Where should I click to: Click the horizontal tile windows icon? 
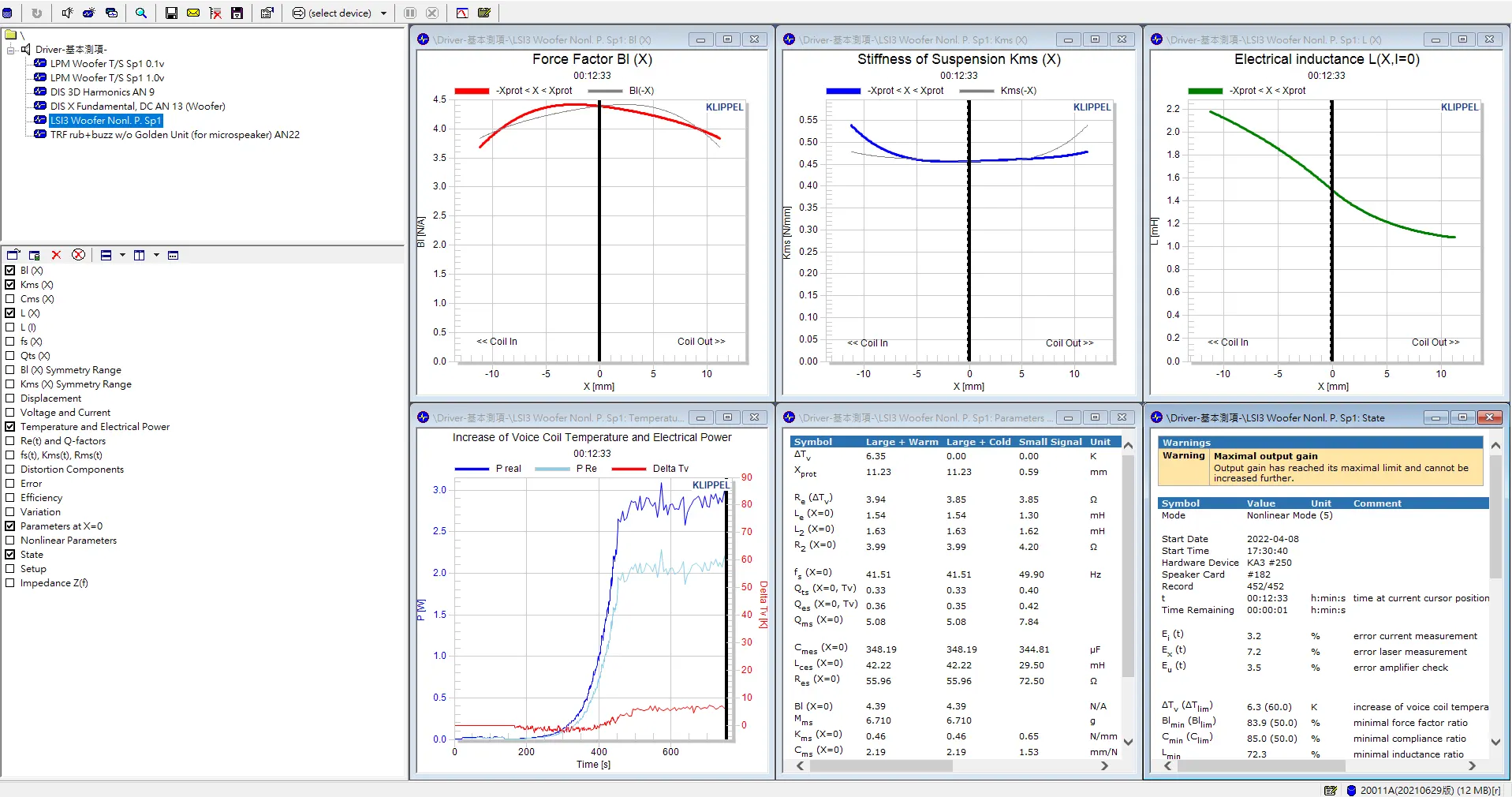106,255
